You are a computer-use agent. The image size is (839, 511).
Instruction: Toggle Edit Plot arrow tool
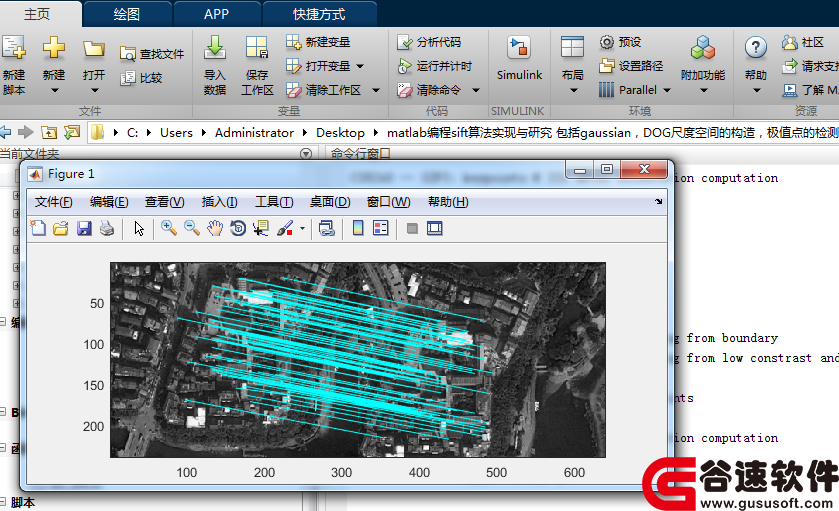coord(139,228)
